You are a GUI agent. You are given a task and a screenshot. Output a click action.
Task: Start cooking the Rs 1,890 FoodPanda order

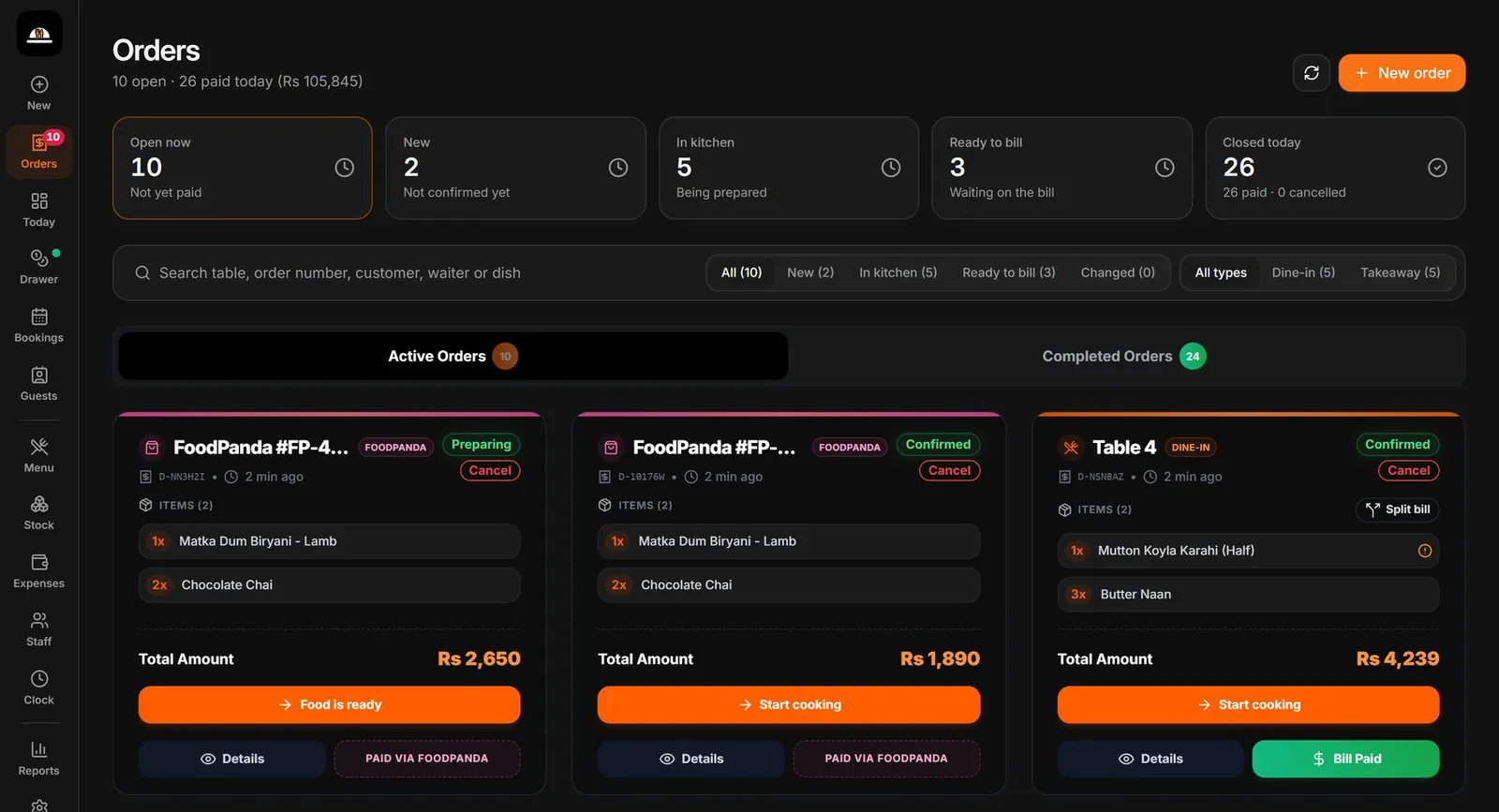point(789,704)
